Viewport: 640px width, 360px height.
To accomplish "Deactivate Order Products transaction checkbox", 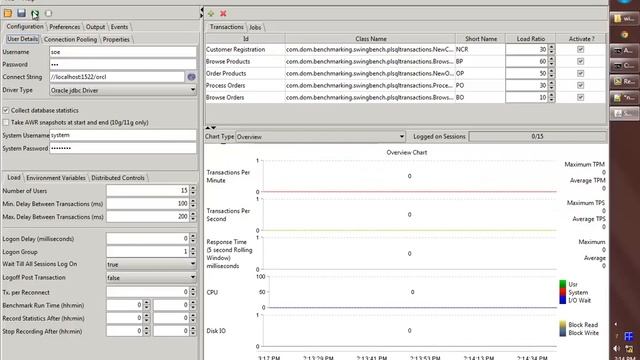I will 580,73.
